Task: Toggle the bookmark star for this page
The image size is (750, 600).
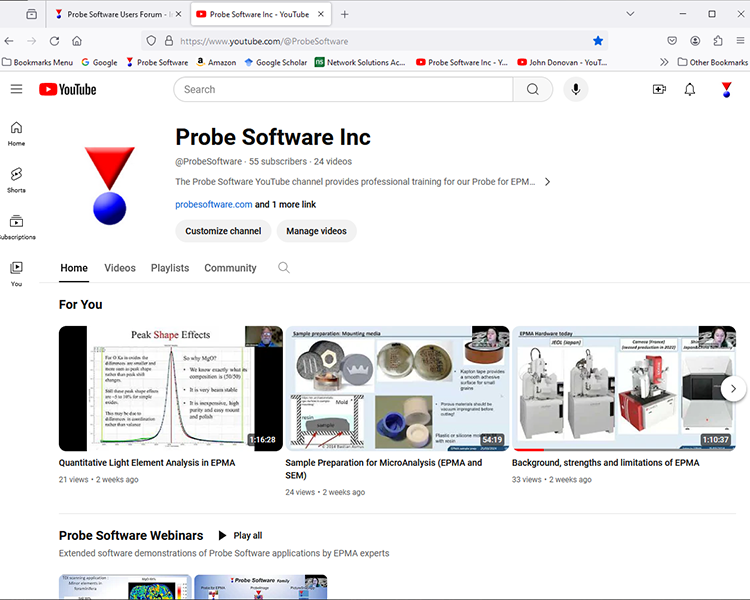Action: pos(598,41)
